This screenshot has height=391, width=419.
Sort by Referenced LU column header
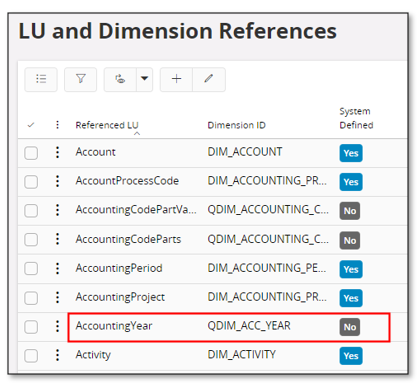pyautogui.click(x=107, y=125)
